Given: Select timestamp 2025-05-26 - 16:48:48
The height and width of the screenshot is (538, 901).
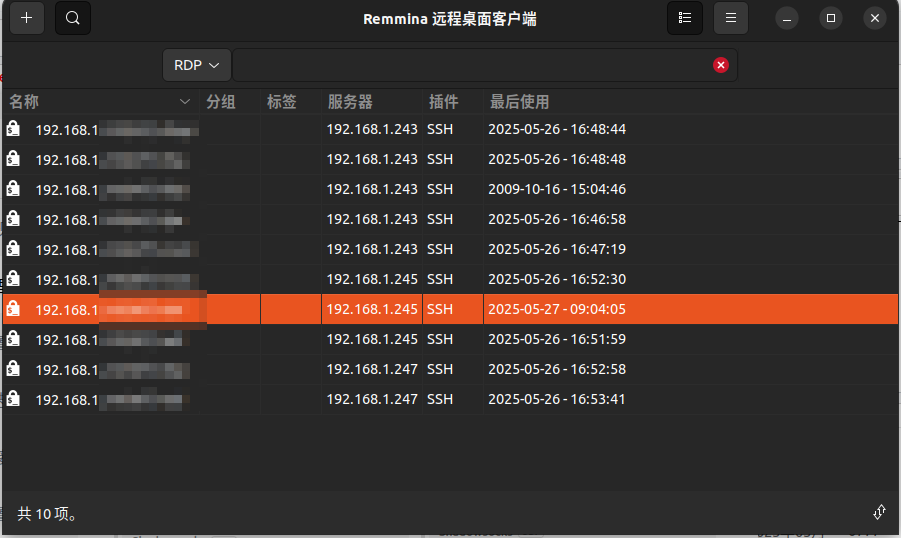Looking at the screenshot, I should 557,159.
